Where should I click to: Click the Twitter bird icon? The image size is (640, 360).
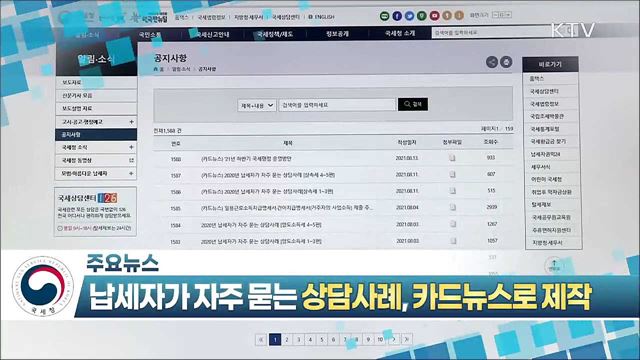pos(409,16)
